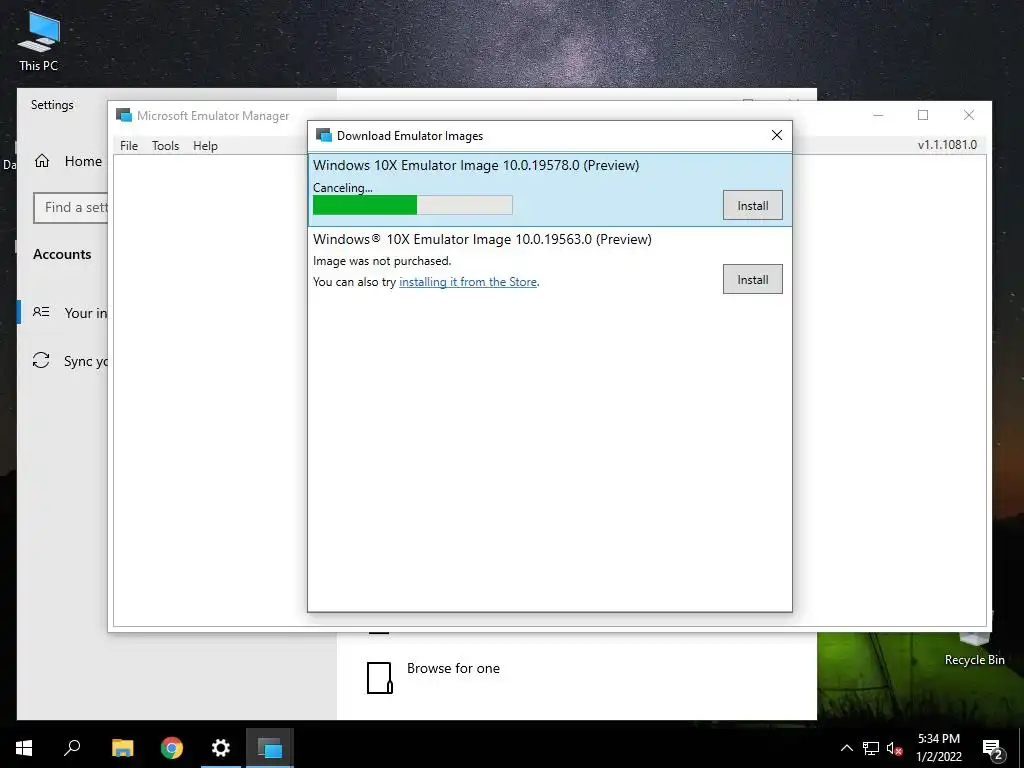1024x768 pixels.
Task: Minimize the Microsoft Emulator Manager window
Action: pos(878,115)
